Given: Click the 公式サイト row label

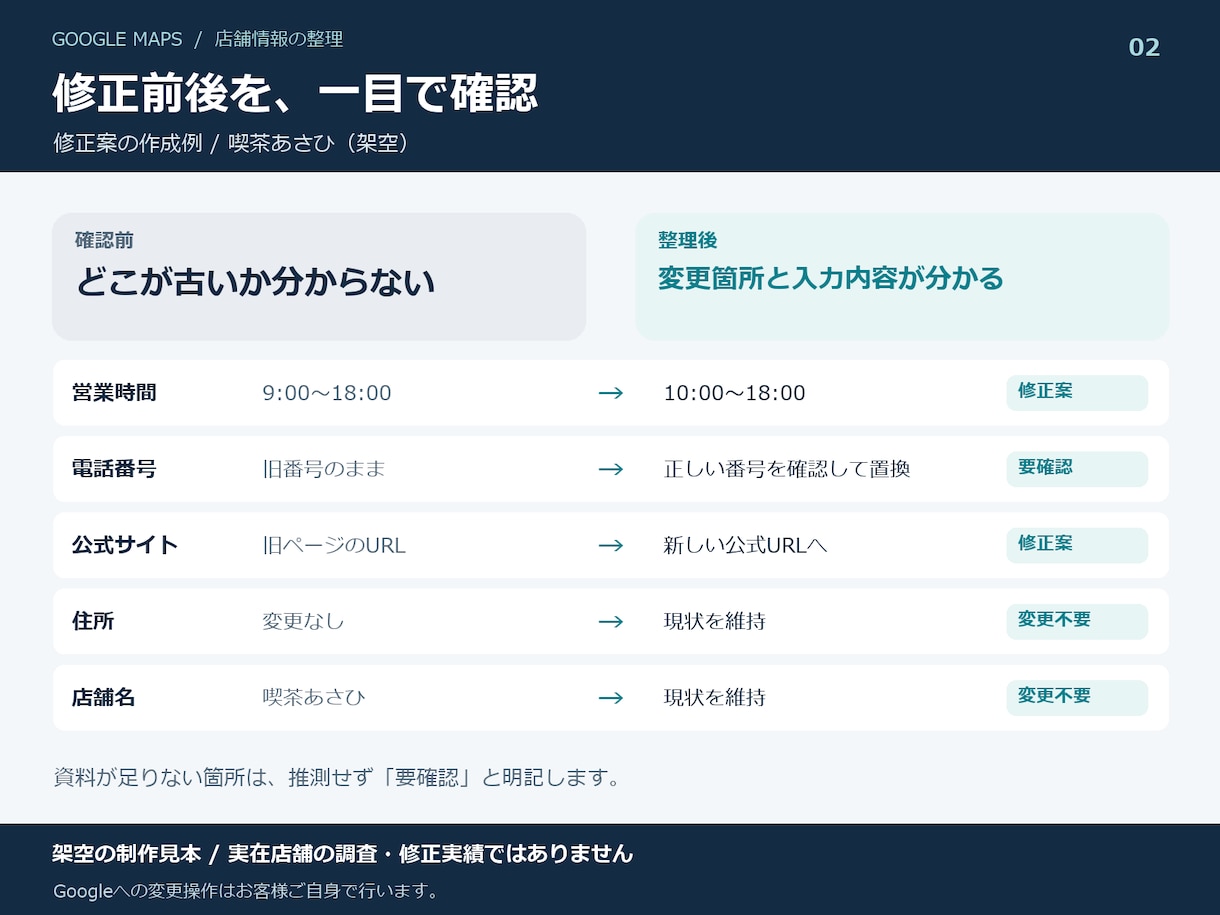Looking at the screenshot, I should (x=125, y=545).
